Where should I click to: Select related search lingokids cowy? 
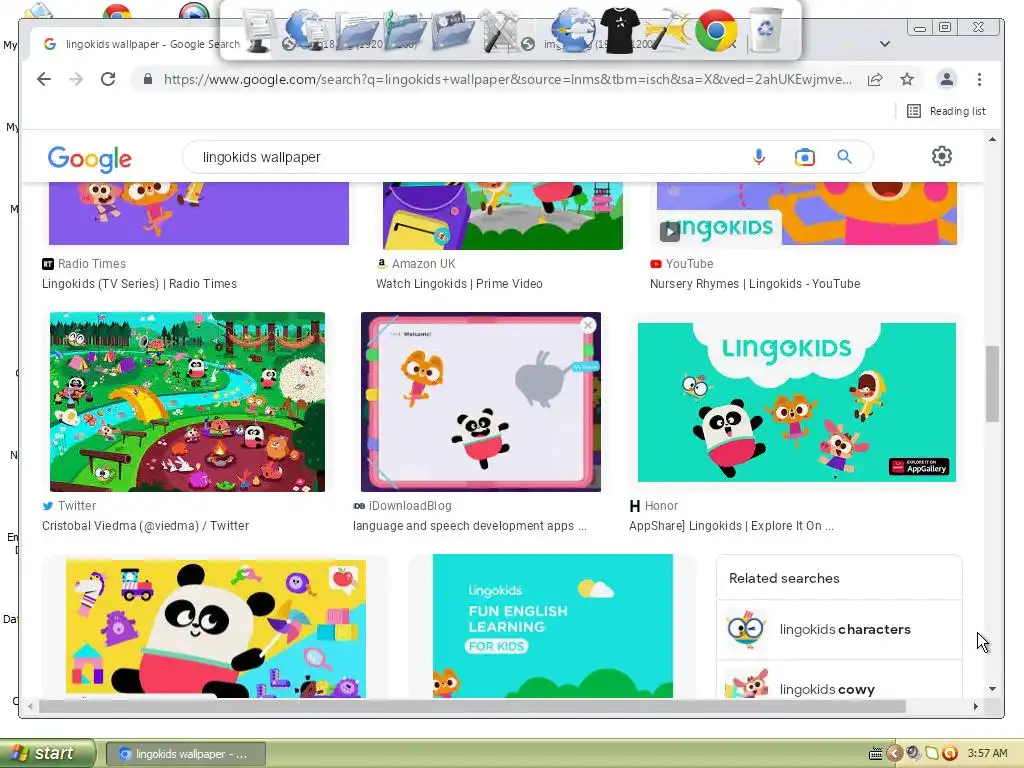pos(839,680)
